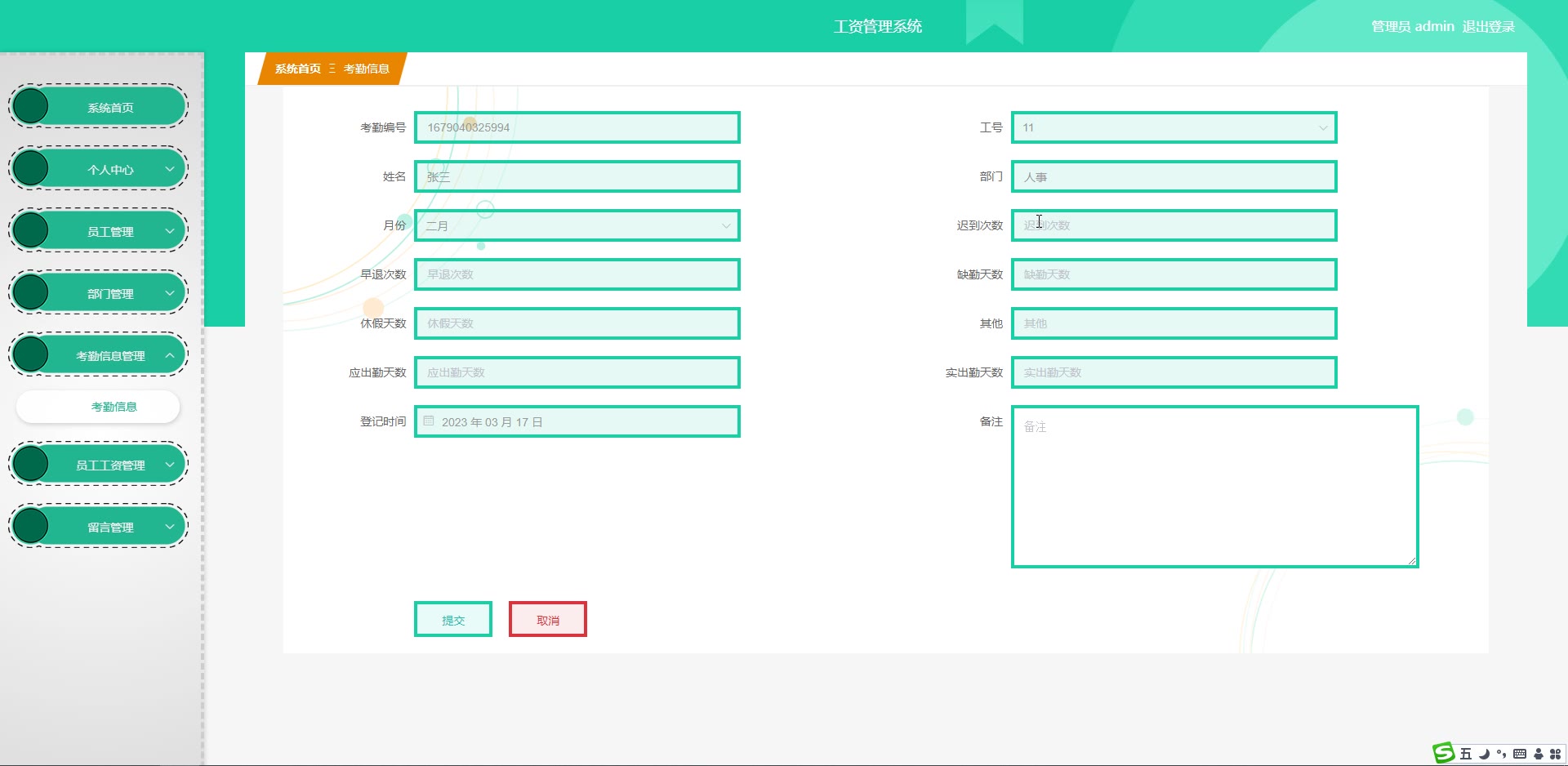Image resolution: width=1568 pixels, height=766 pixels.
Task: Click the 部门 input showing 人事
Action: (1174, 176)
